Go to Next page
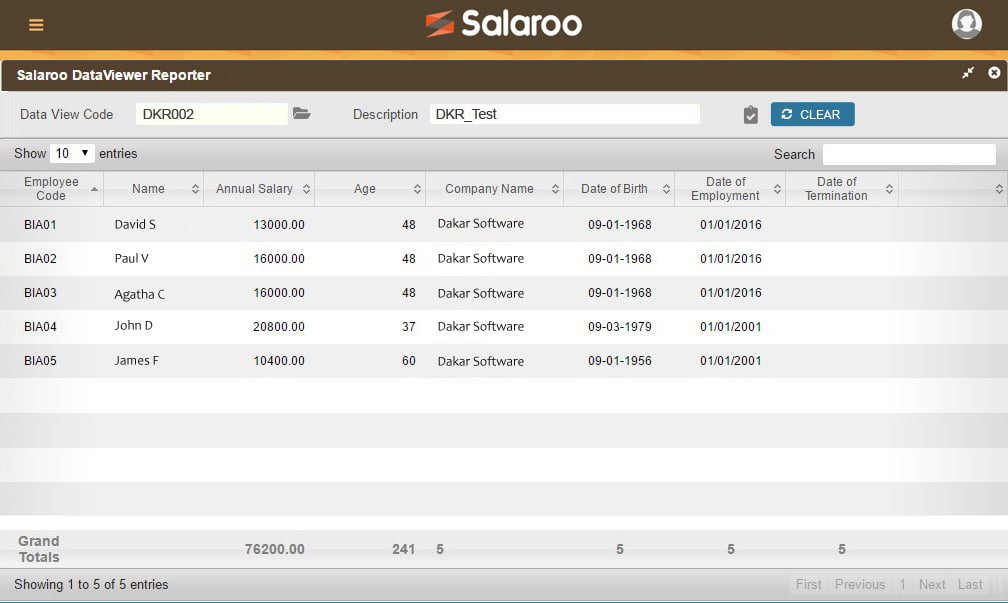Viewport: 1008px width, 603px height. (932, 584)
